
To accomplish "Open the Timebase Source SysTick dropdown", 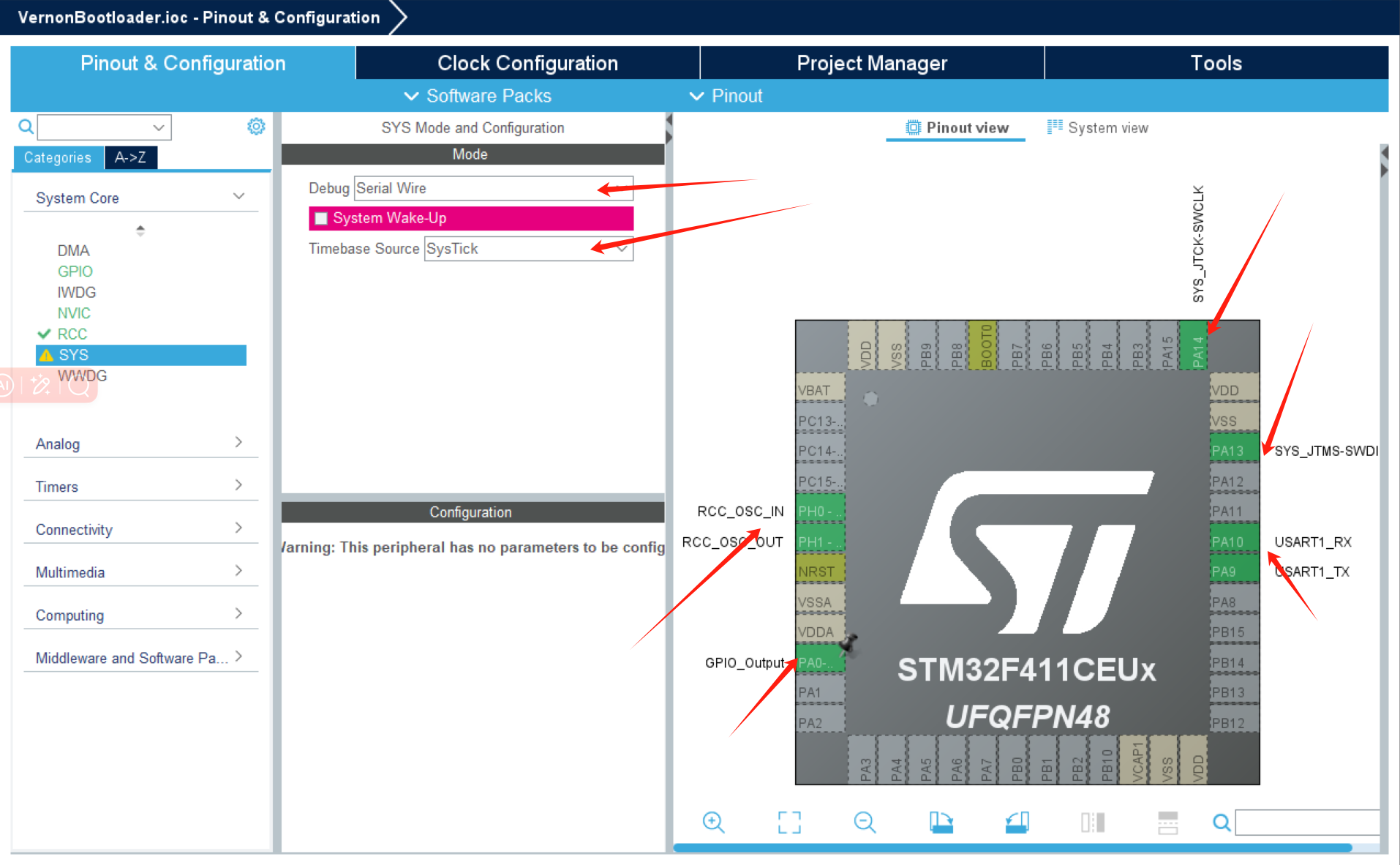I will pos(529,249).
